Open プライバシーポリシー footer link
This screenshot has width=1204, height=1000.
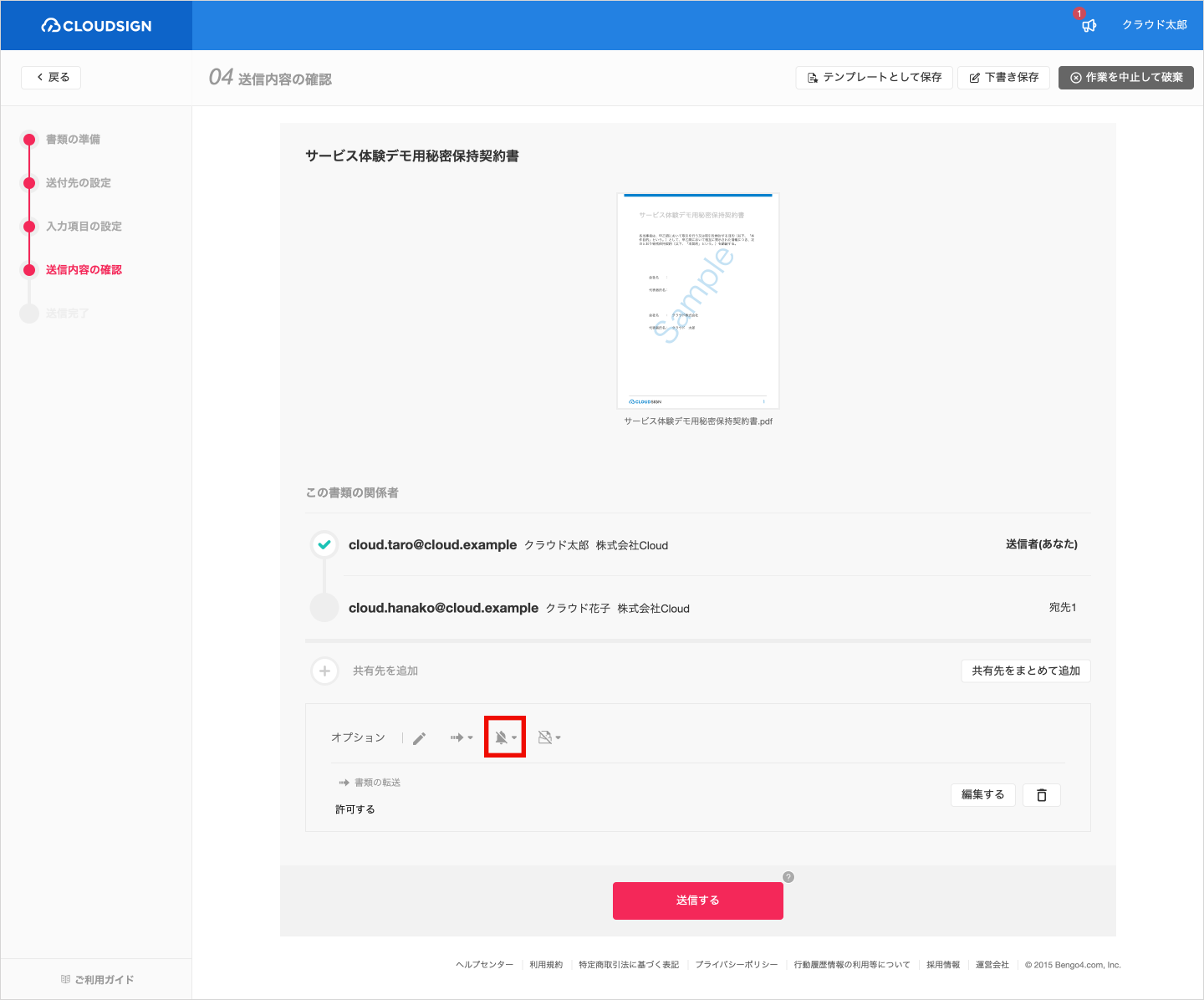click(x=737, y=965)
